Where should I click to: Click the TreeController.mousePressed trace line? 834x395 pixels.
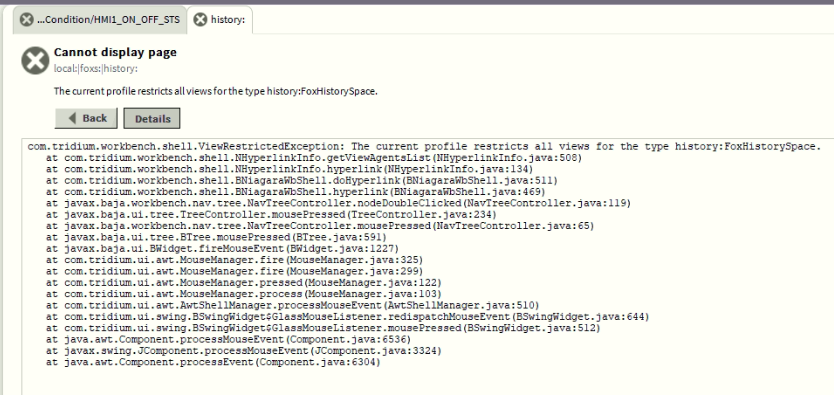tap(271, 214)
